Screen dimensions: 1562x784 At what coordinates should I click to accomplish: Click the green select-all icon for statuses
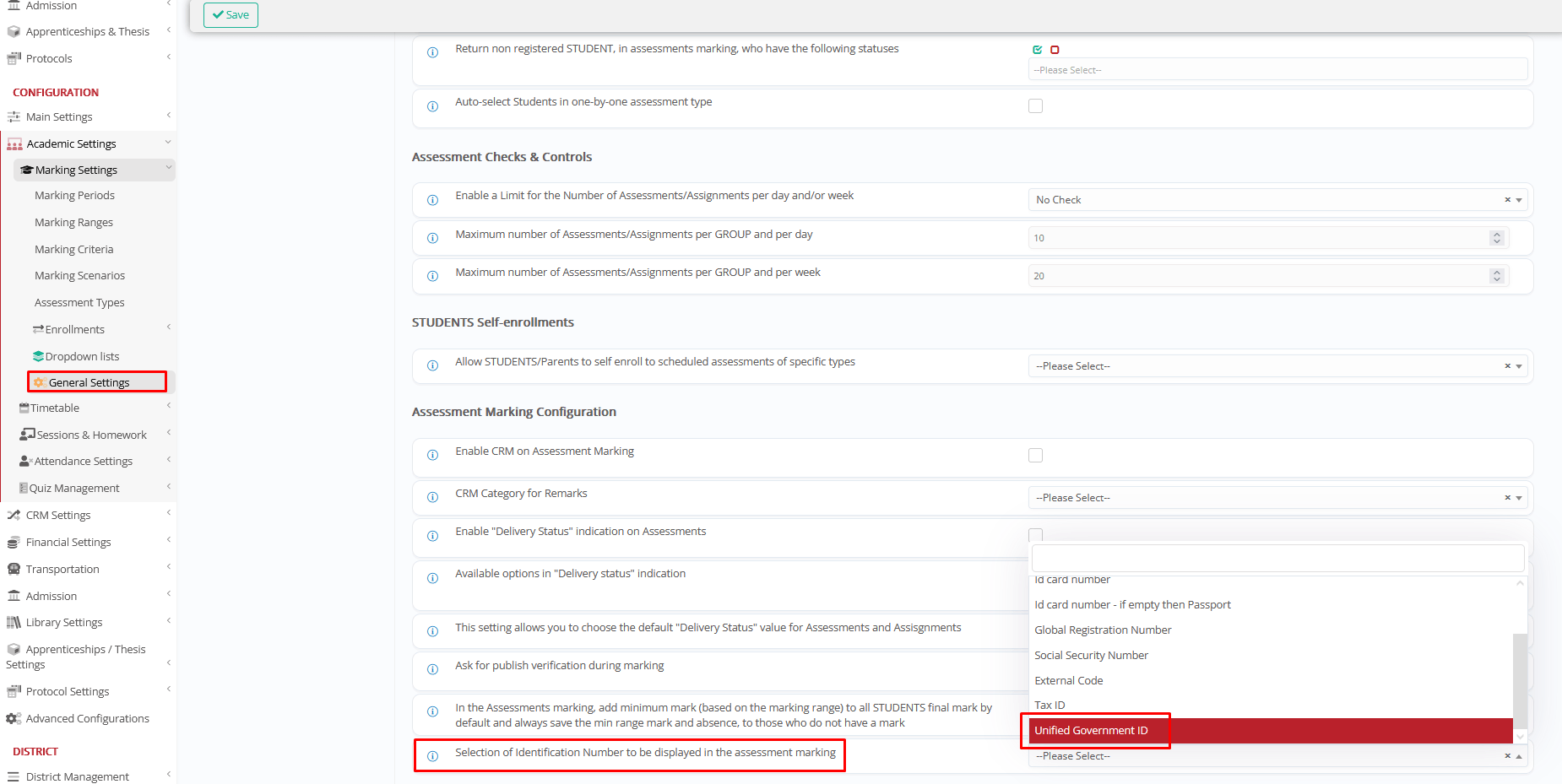[1037, 50]
